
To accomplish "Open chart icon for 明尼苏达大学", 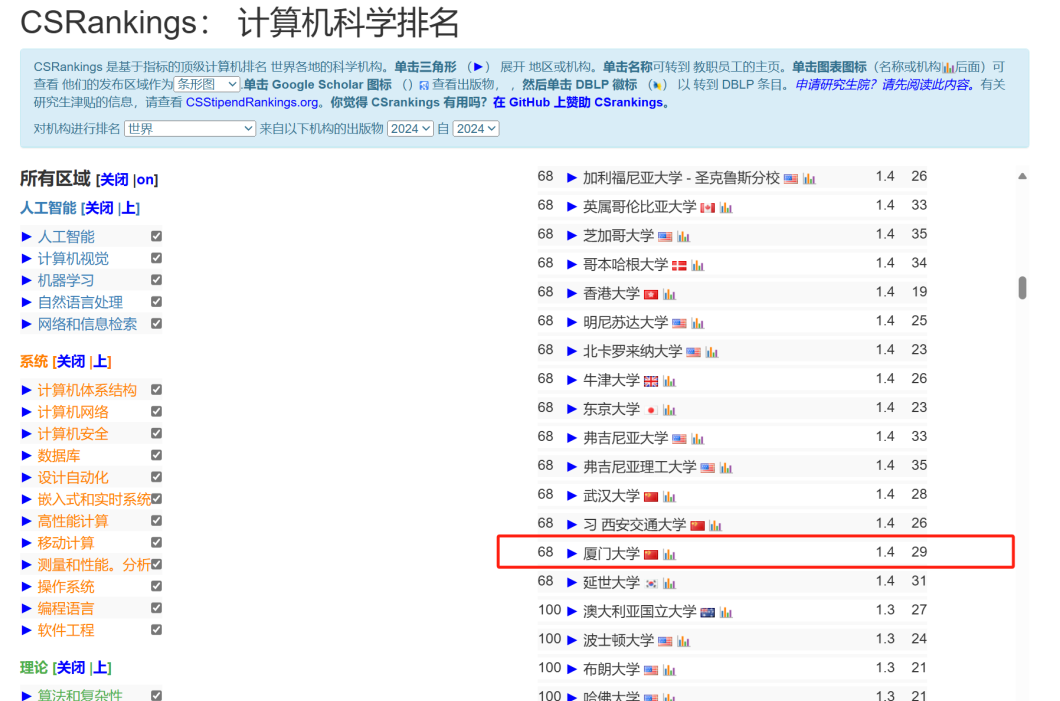I will [x=698, y=323].
